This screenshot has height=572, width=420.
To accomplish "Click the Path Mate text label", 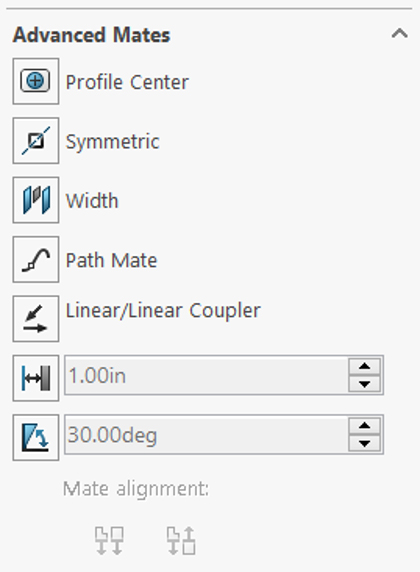I will (111, 260).
